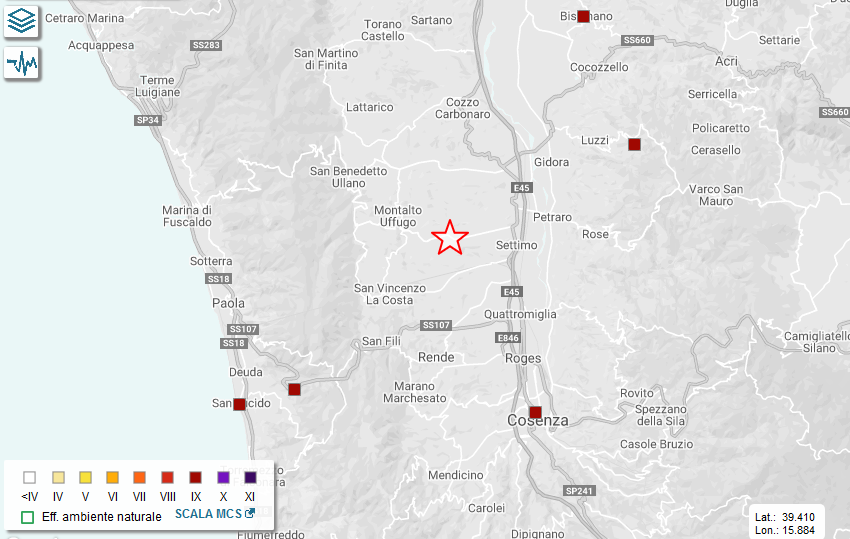Click the Lat/Lon coordinates readout
This screenshot has width=850, height=539.
coord(785,523)
